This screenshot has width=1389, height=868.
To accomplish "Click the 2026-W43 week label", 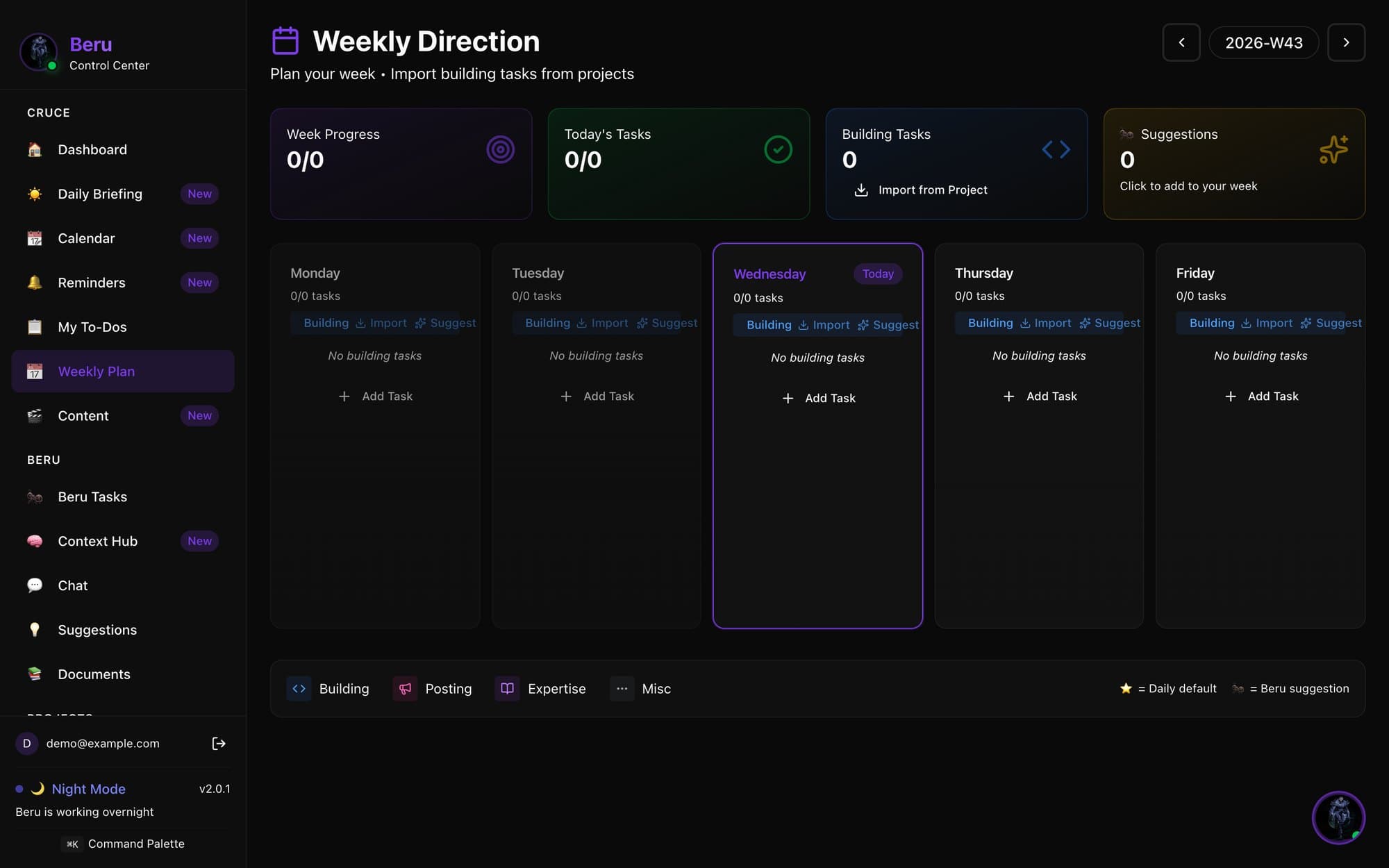I will [x=1263, y=42].
